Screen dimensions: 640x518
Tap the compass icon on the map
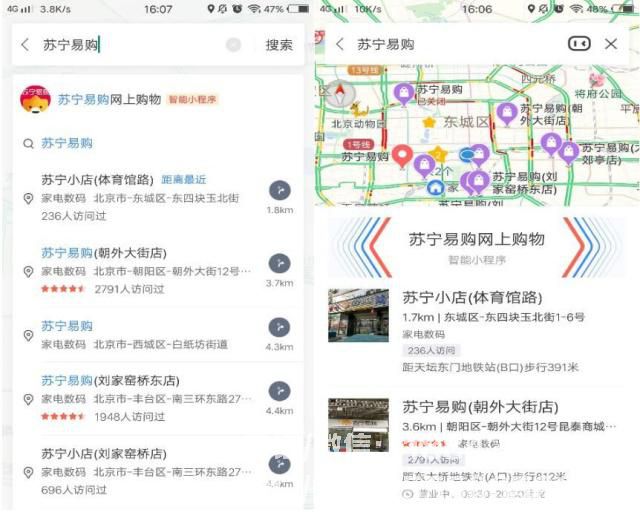(x=340, y=93)
